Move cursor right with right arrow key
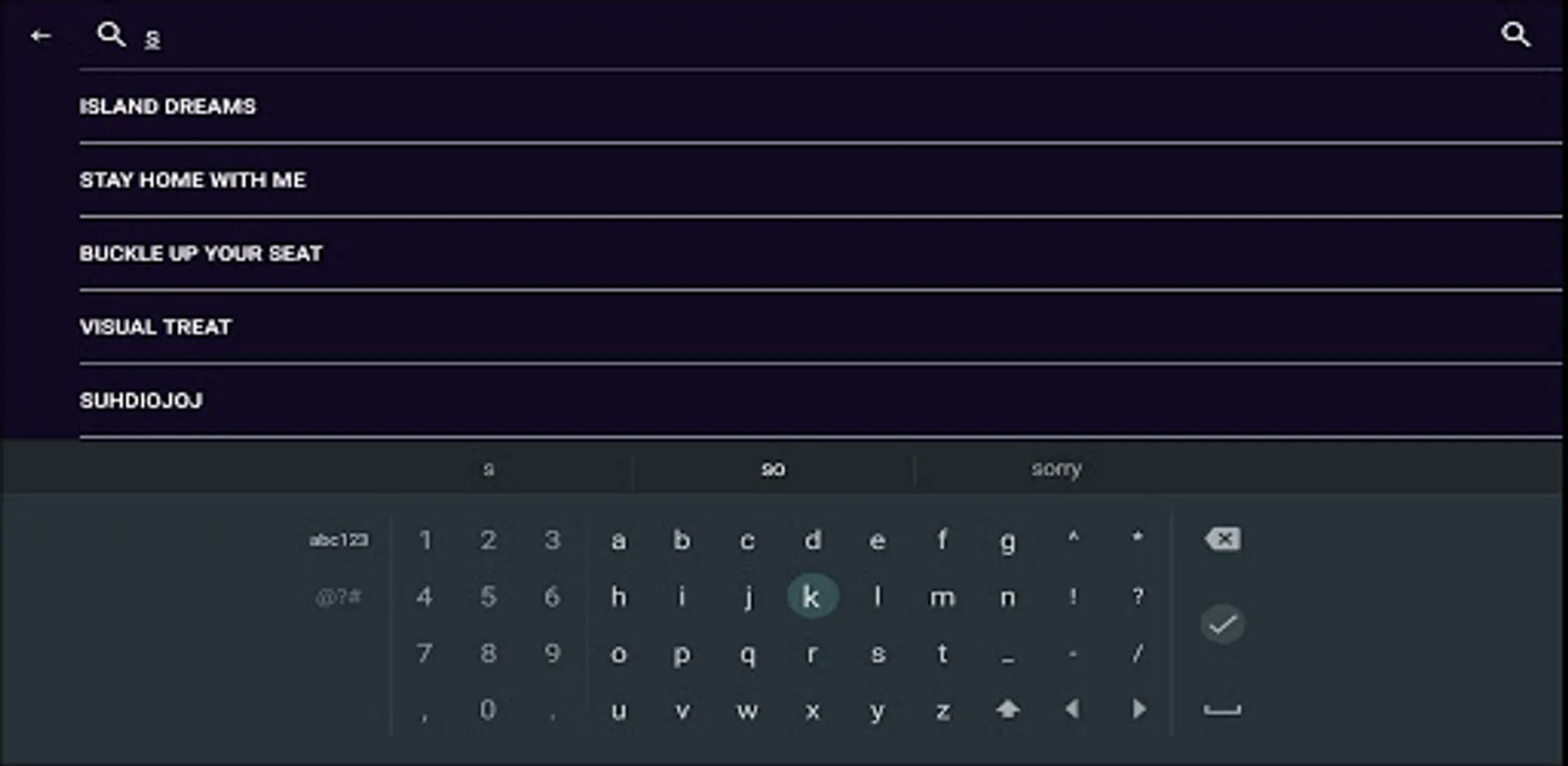This screenshot has width=1568, height=766. pos(1138,709)
